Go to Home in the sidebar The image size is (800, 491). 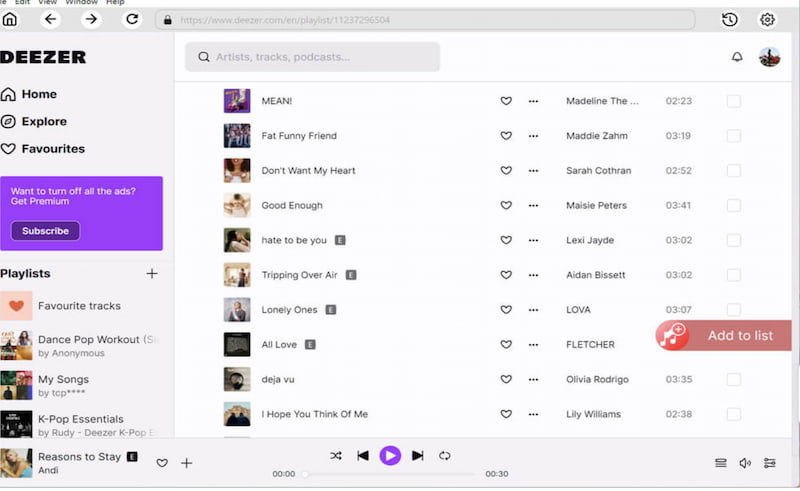(29, 94)
